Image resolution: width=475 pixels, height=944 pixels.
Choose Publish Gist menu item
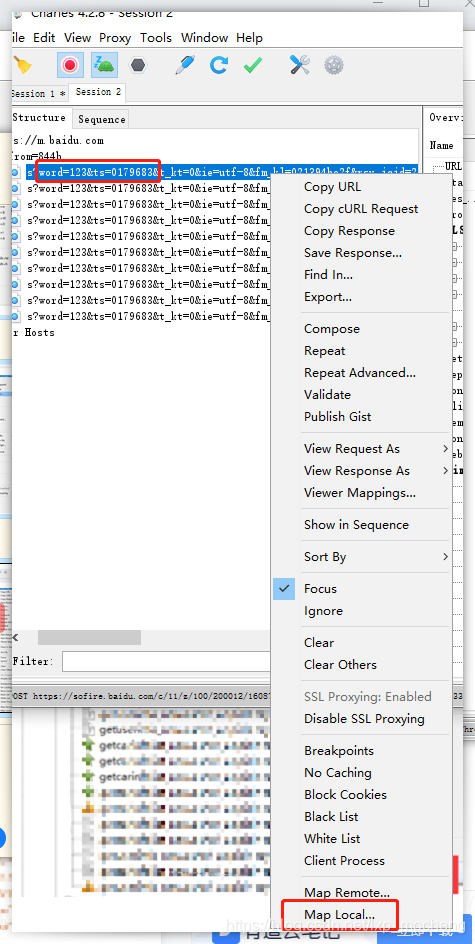point(338,417)
